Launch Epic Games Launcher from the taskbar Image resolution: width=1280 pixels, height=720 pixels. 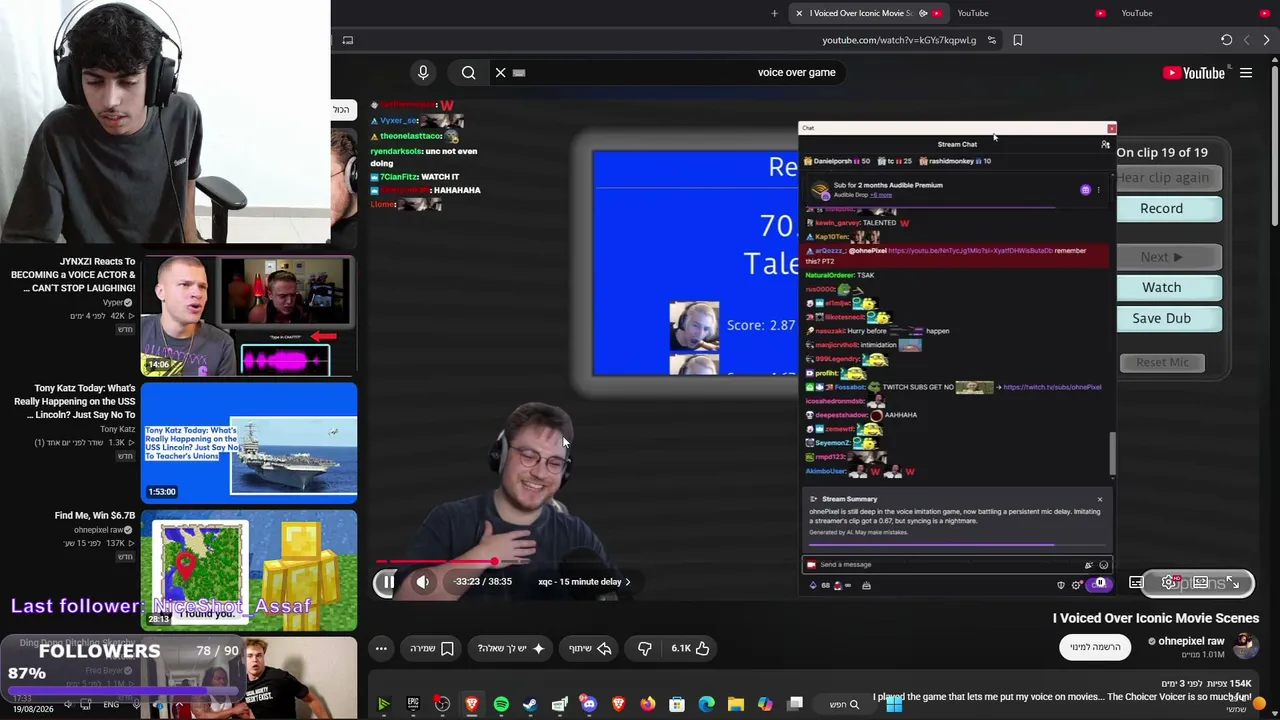(x=413, y=704)
